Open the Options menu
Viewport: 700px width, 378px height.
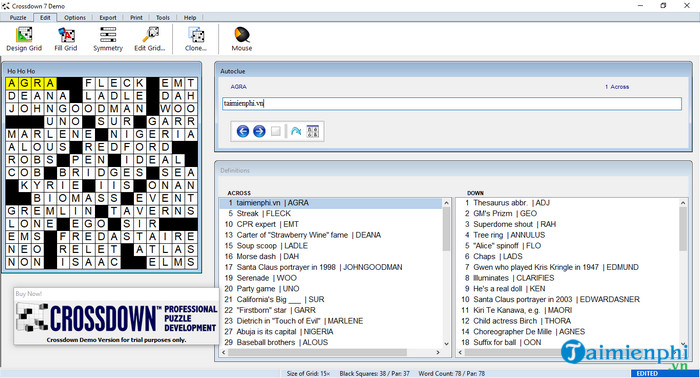pyautogui.click(x=75, y=17)
